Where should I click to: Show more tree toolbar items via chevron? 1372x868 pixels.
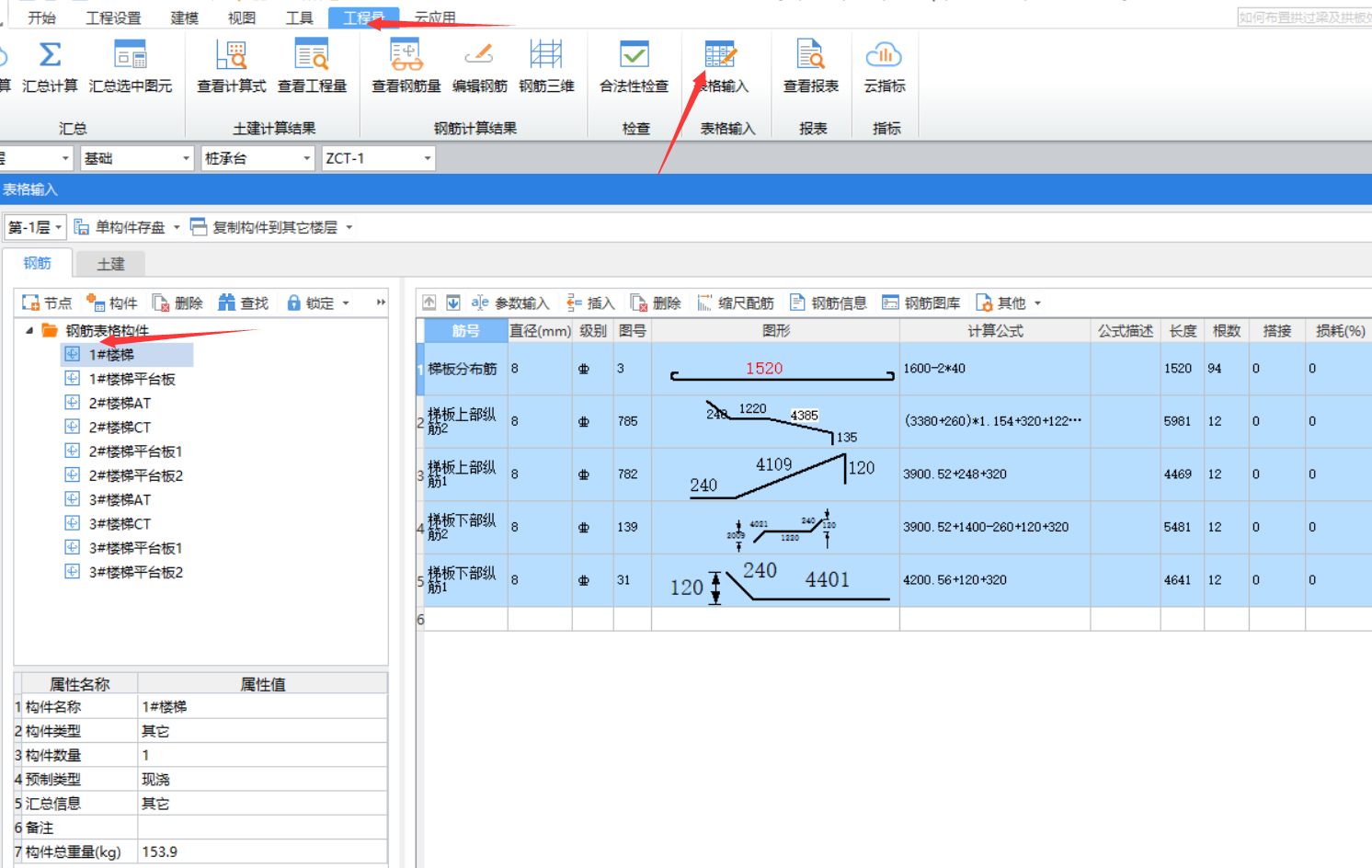(381, 303)
